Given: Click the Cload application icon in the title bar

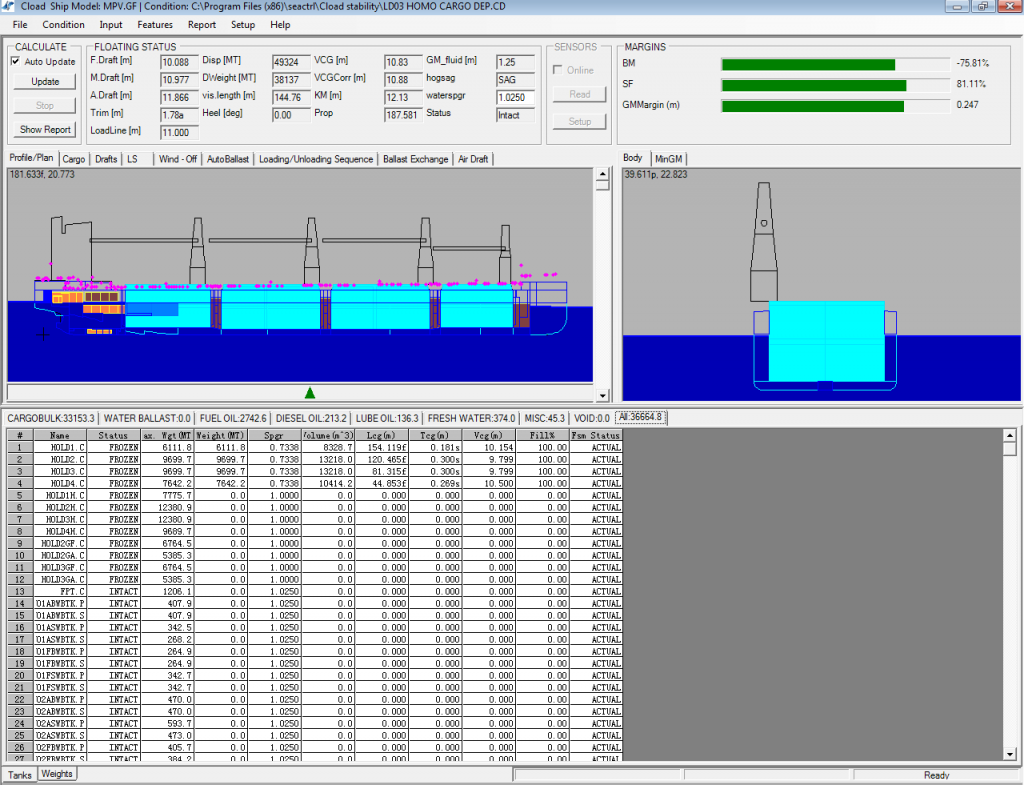Looking at the screenshot, I should (9, 6).
